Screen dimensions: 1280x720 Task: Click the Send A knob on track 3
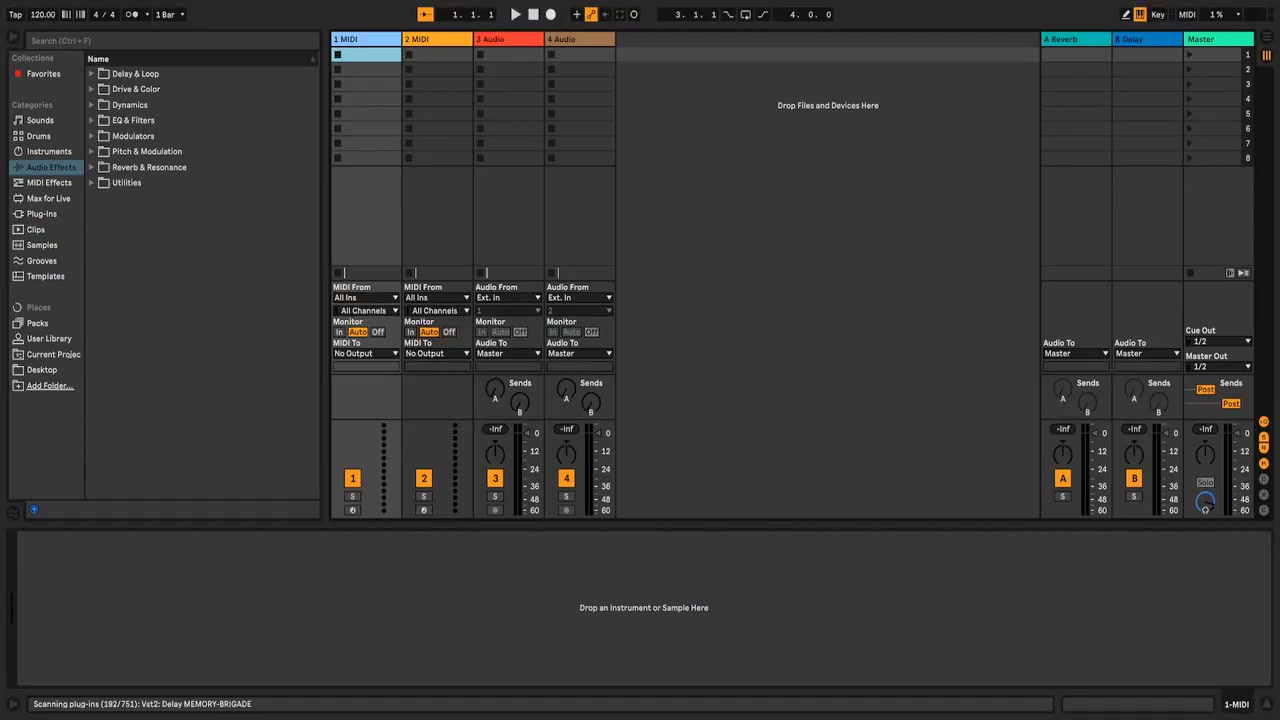click(x=494, y=388)
